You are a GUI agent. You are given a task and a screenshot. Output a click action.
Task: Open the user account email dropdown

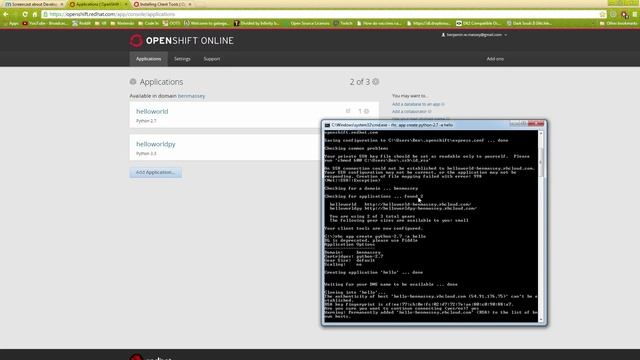coord(474,35)
